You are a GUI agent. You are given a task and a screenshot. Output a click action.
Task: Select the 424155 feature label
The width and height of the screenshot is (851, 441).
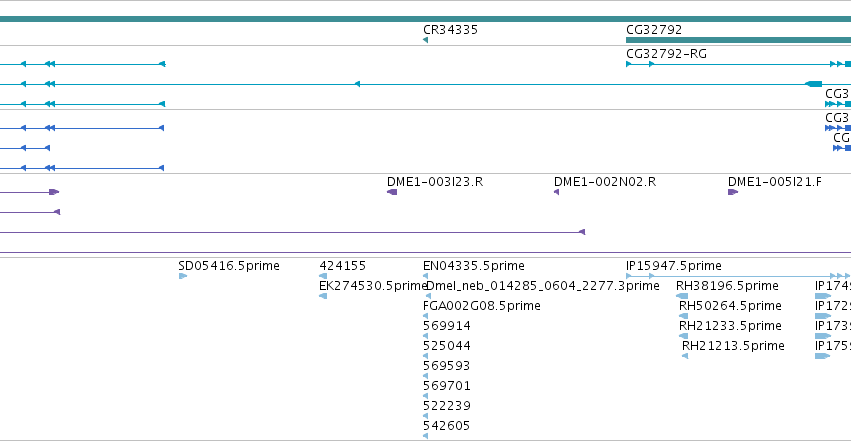(342, 266)
